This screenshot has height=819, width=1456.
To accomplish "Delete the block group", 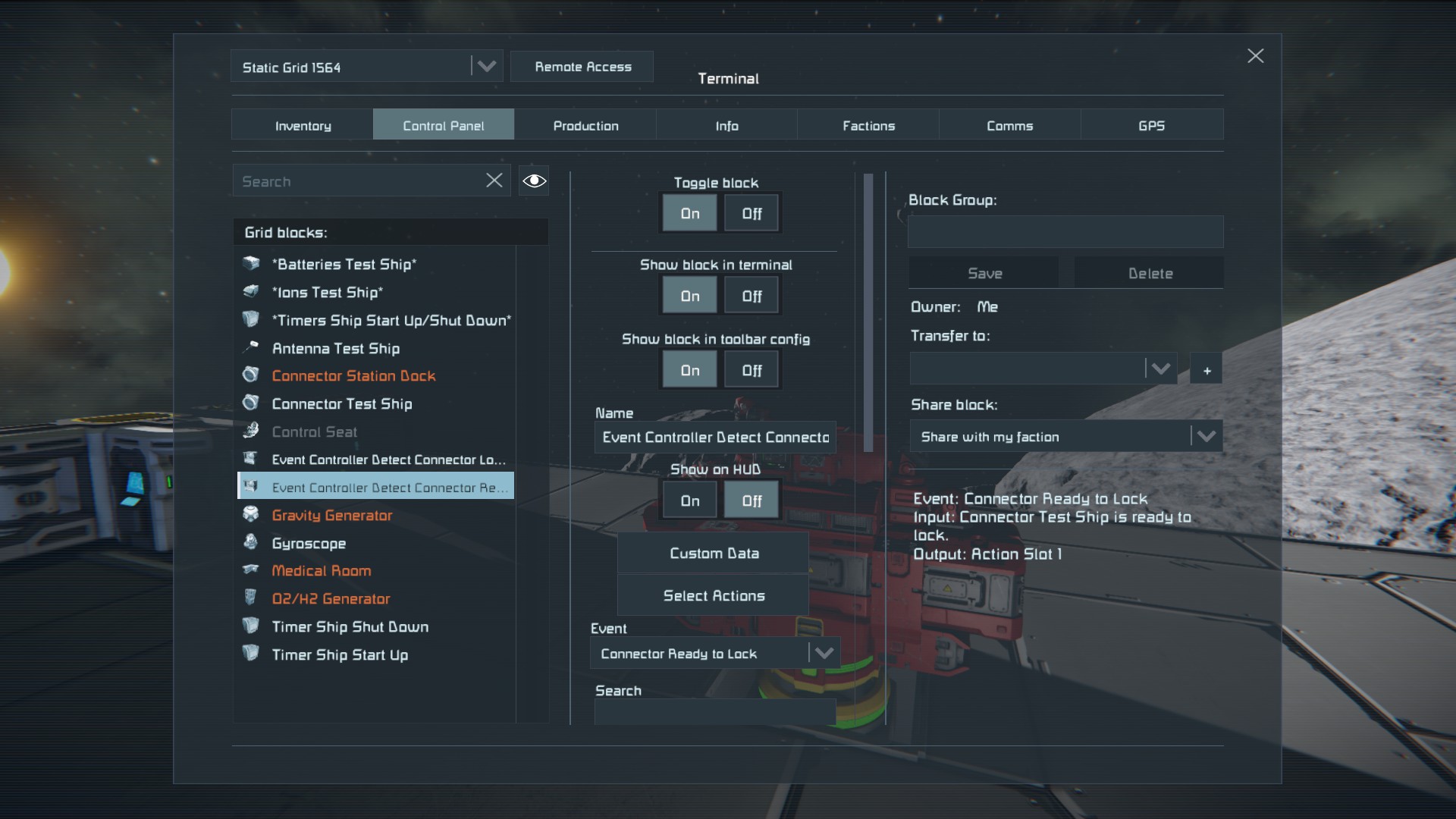I will (x=1150, y=273).
